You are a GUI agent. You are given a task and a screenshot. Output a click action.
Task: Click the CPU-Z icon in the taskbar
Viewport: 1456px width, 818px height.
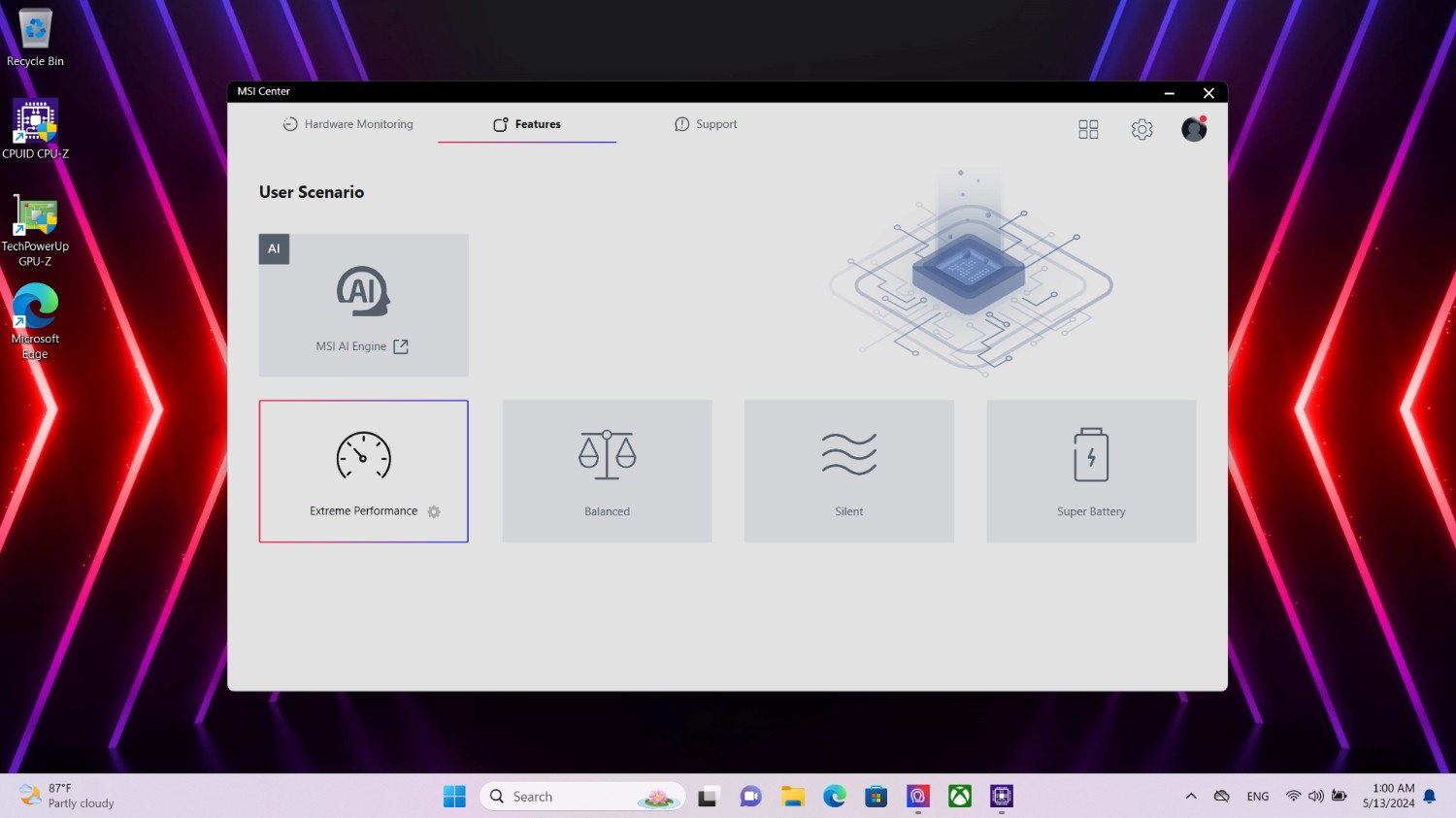[1002, 797]
